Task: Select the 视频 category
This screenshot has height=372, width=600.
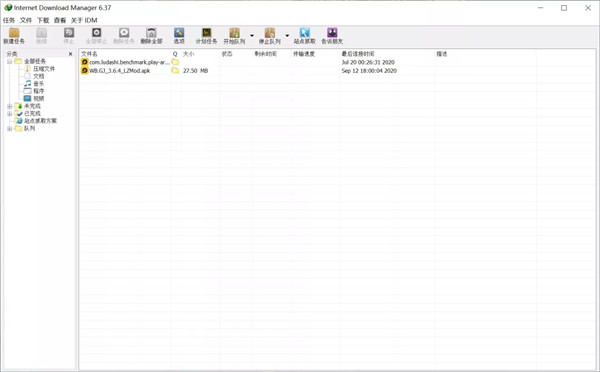Action: 39,99
